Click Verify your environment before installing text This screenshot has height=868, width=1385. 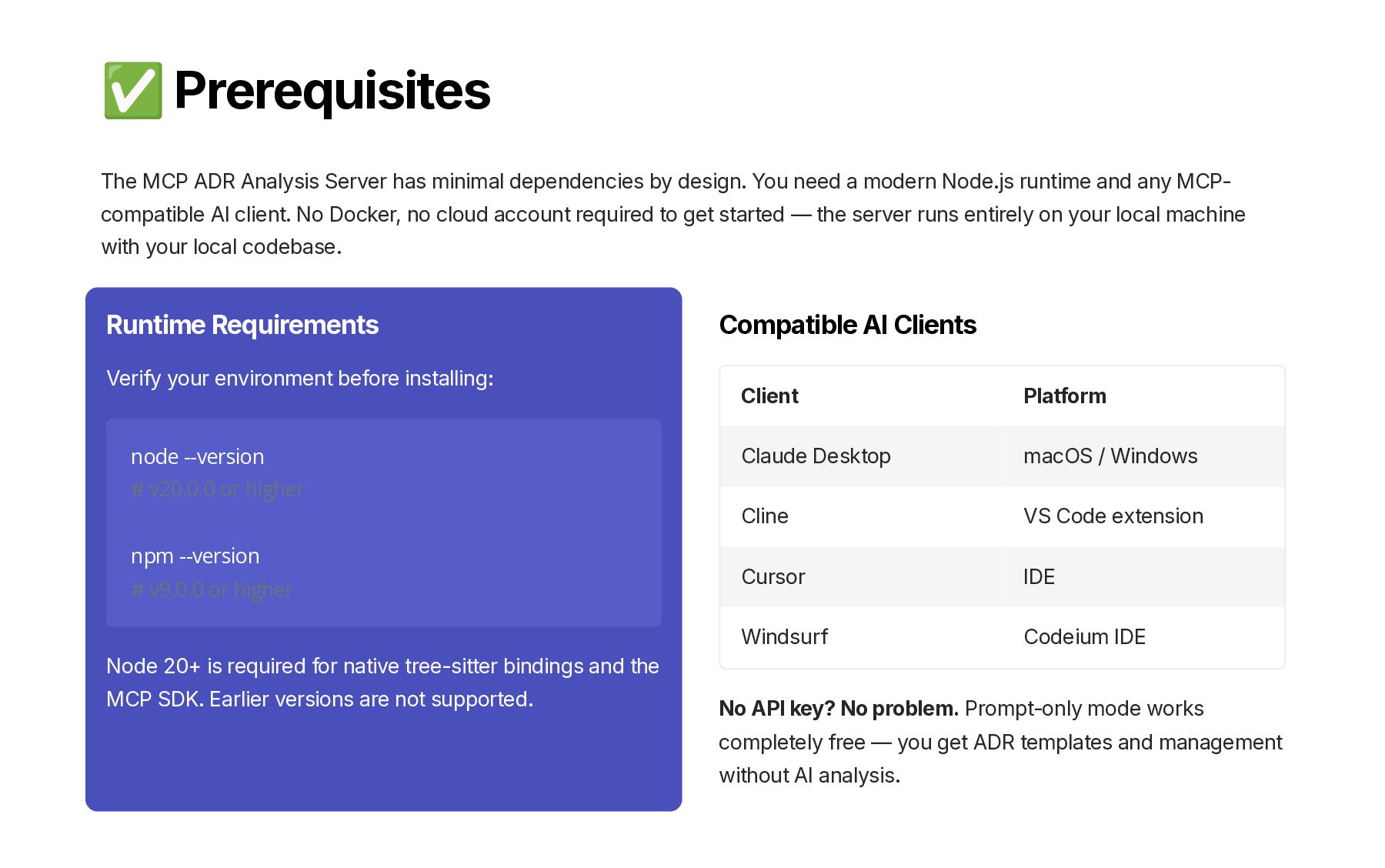[300, 379]
